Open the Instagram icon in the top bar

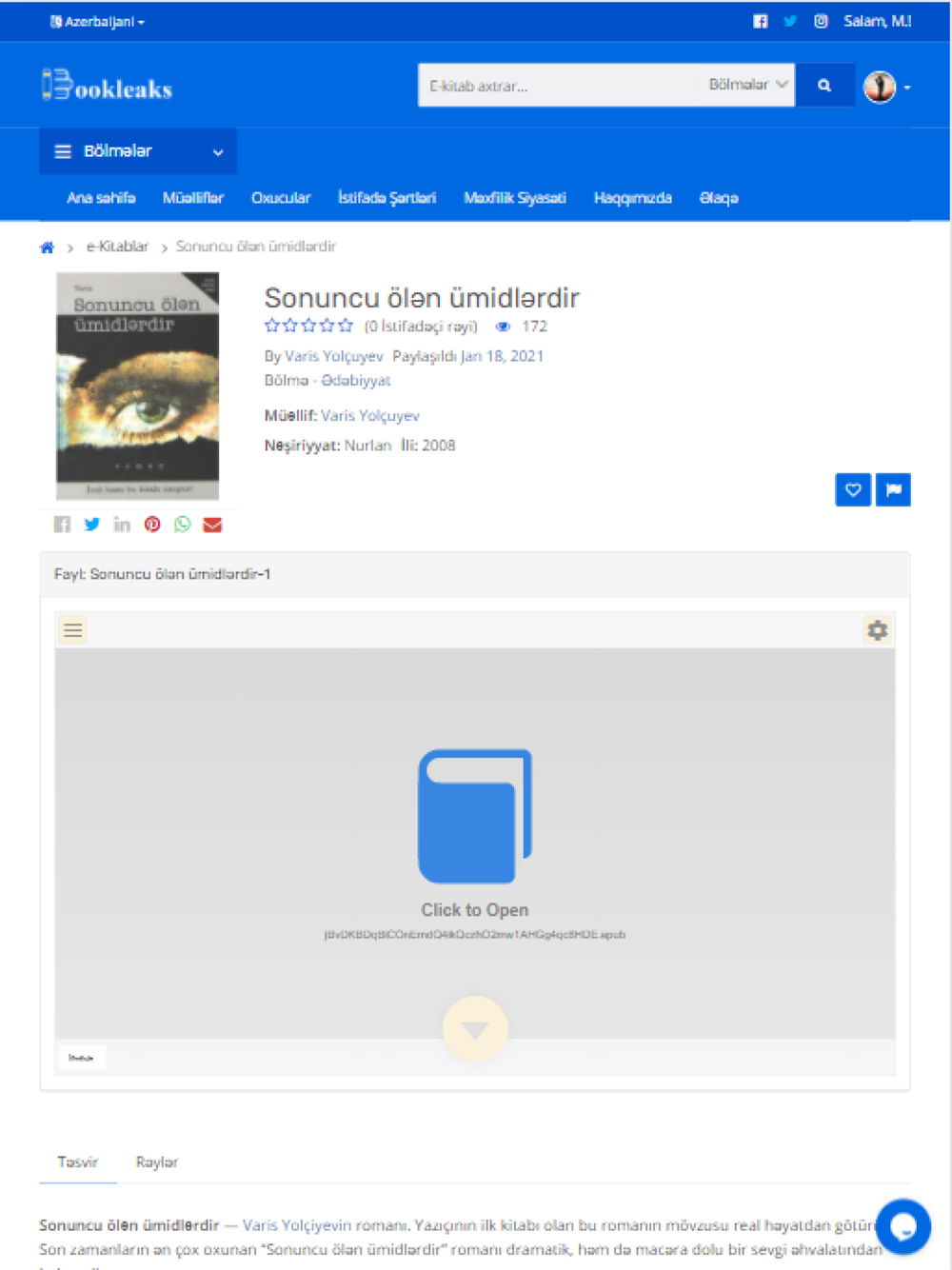tap(821, 21)
